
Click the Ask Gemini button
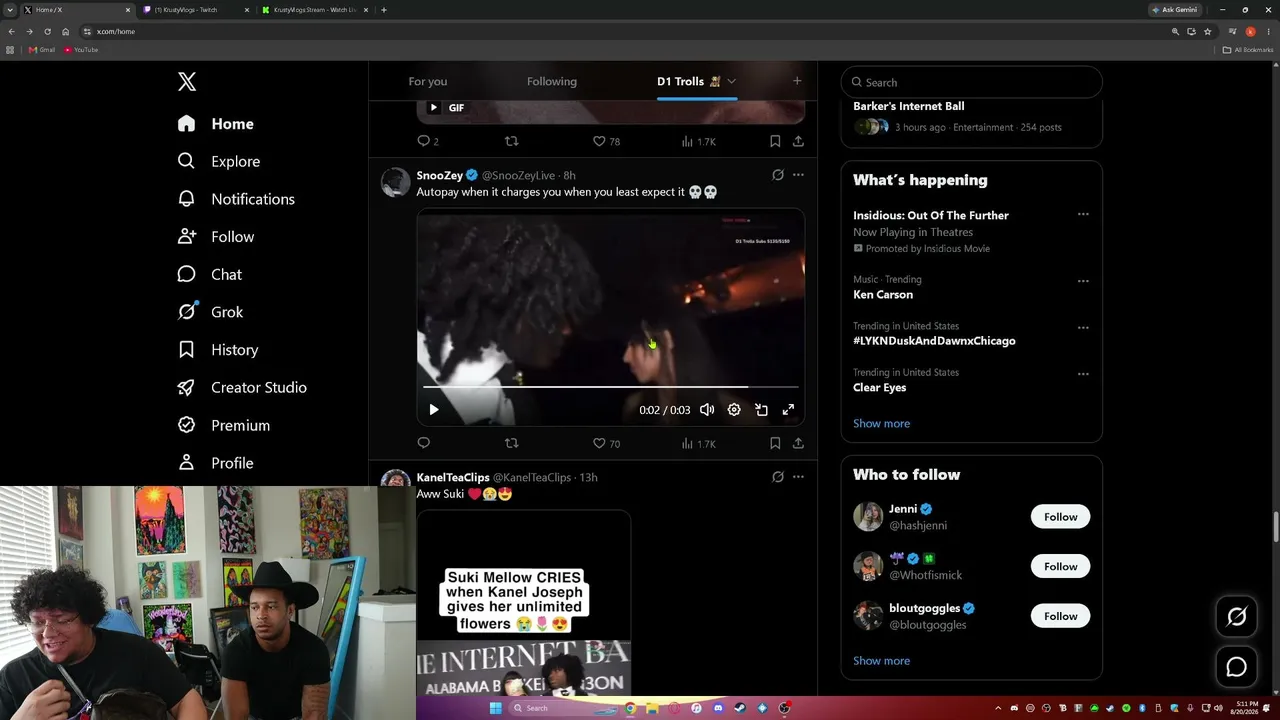click(x=1175, y=10)
